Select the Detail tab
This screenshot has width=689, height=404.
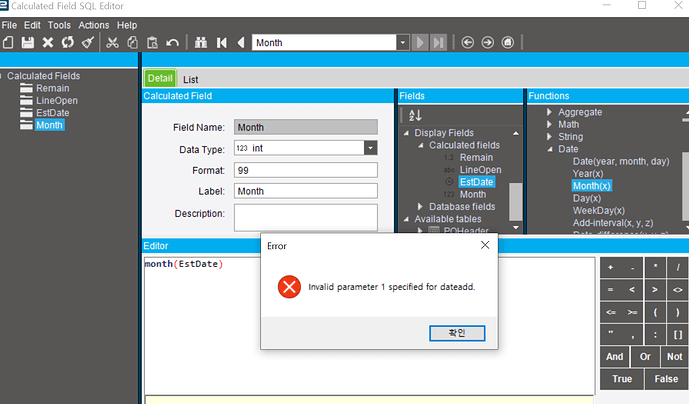point(160,79)
